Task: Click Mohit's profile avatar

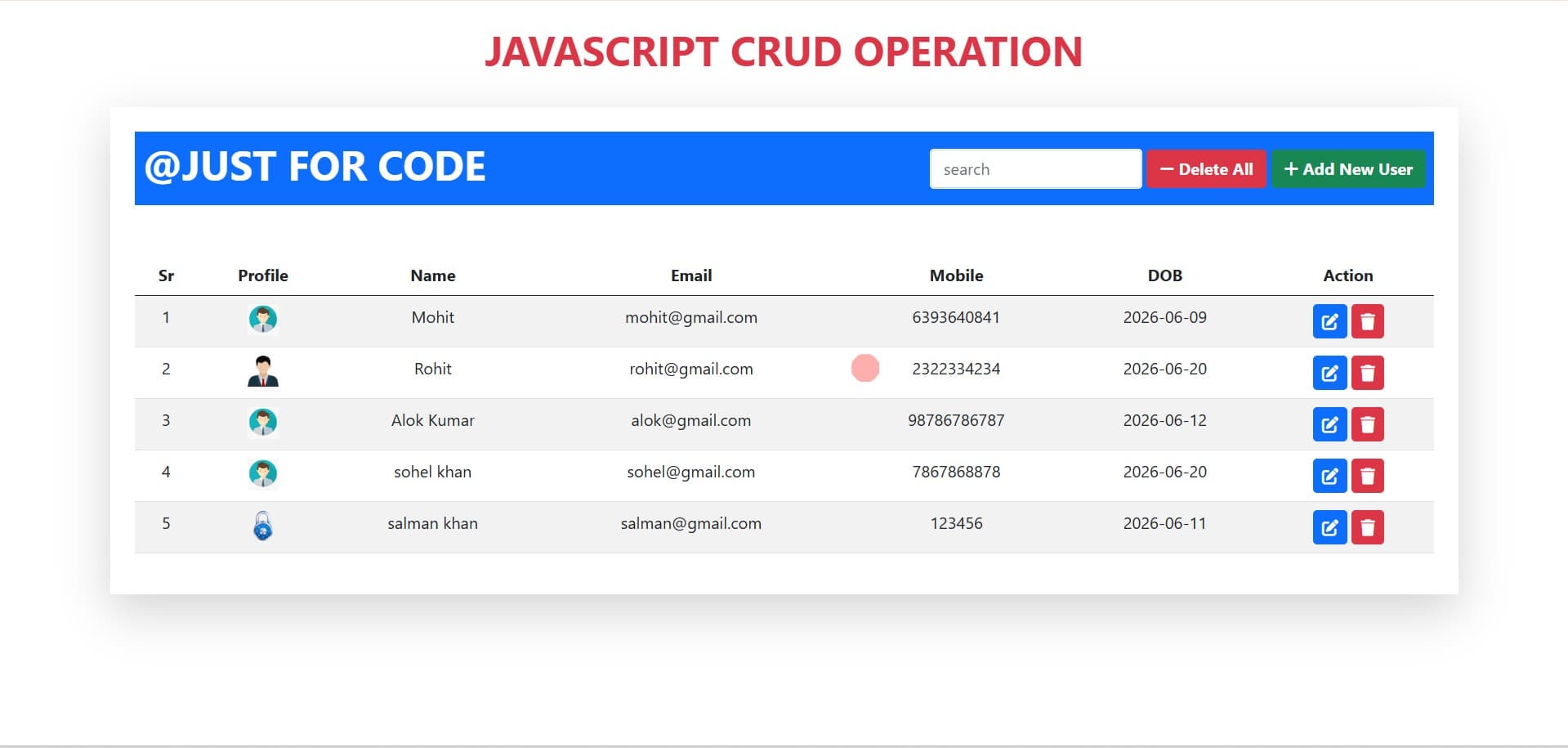Action: point(262,319)
